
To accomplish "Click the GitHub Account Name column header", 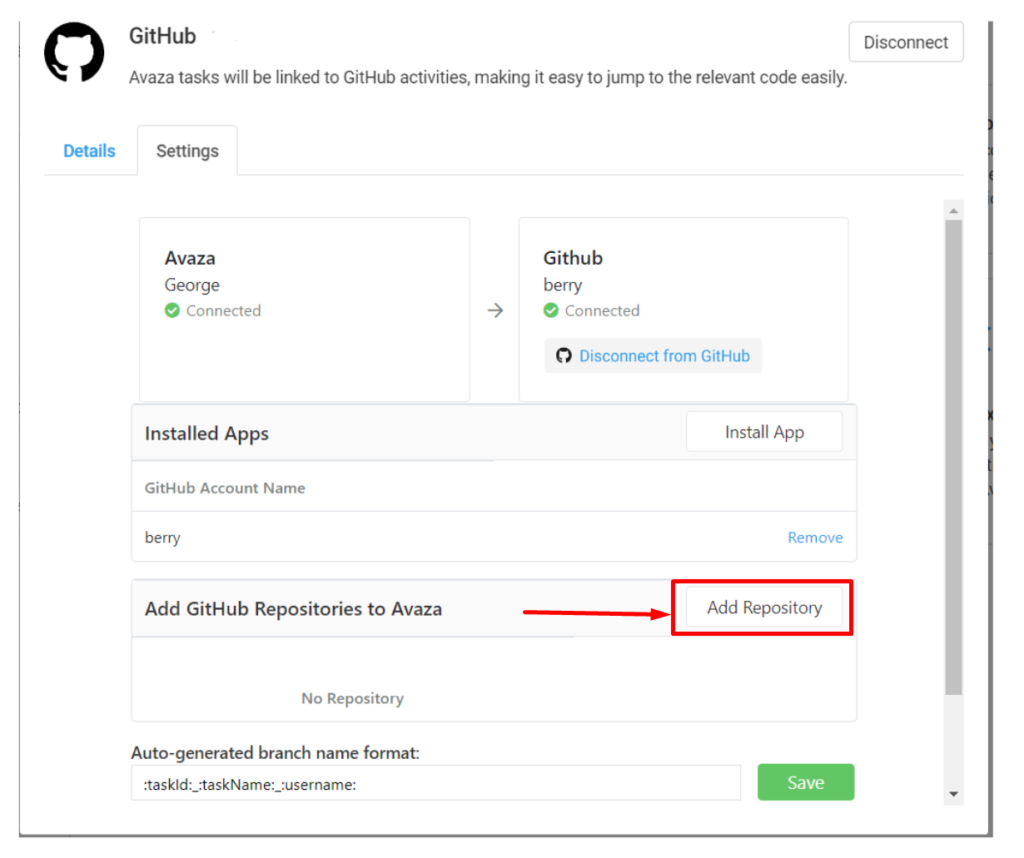I will coord(225,488).
